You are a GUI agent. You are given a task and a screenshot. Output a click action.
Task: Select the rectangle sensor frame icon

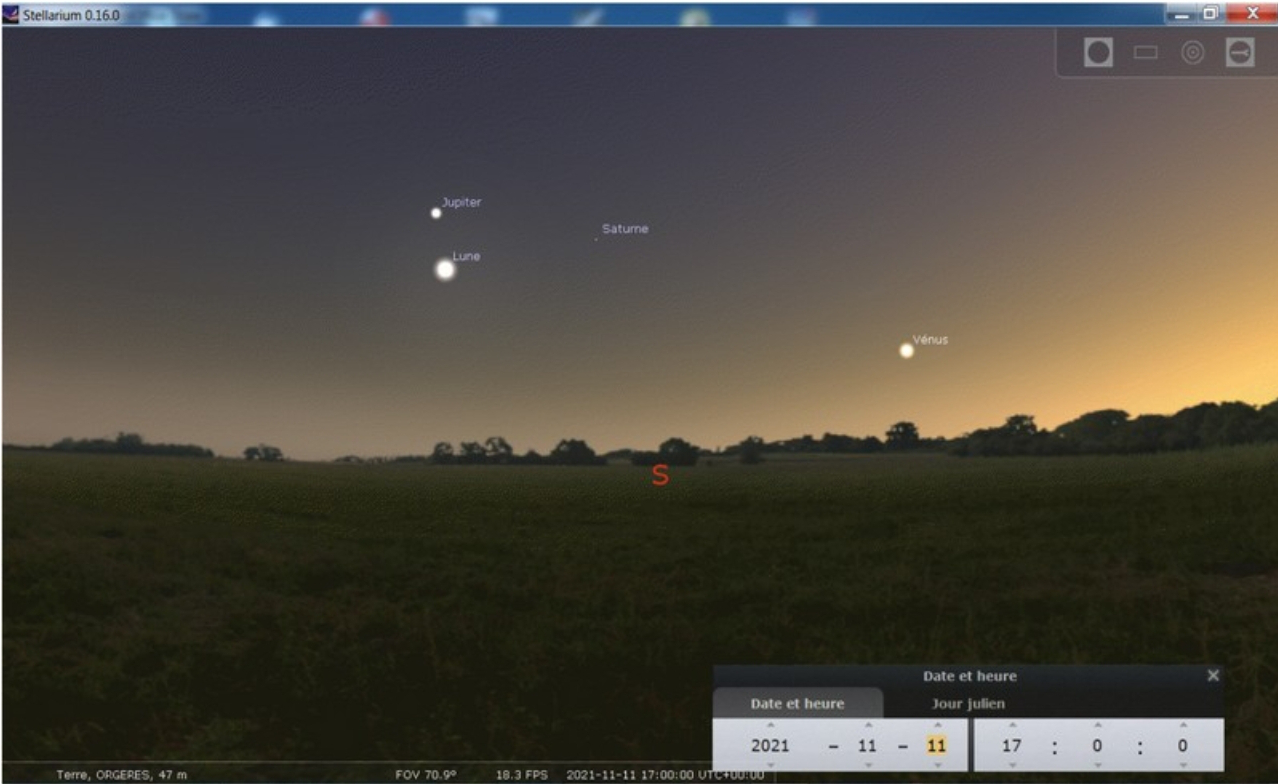(x=1145, y=54)
